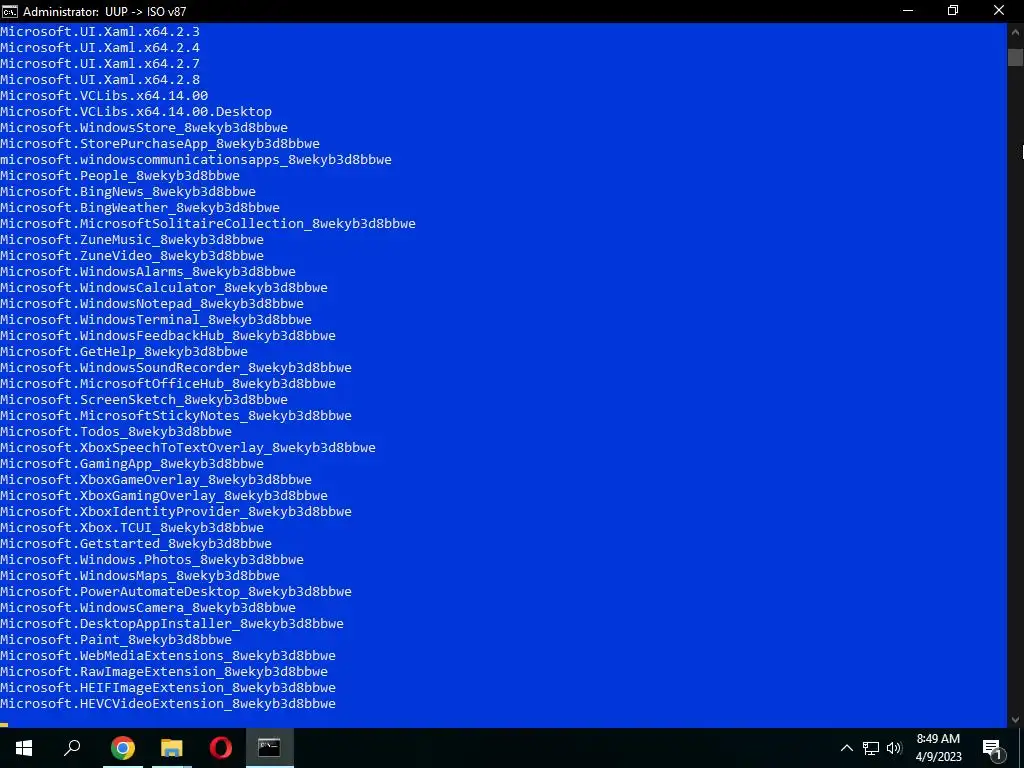Click the Microsoft.WindowsCalculator line

coord(164,287)
